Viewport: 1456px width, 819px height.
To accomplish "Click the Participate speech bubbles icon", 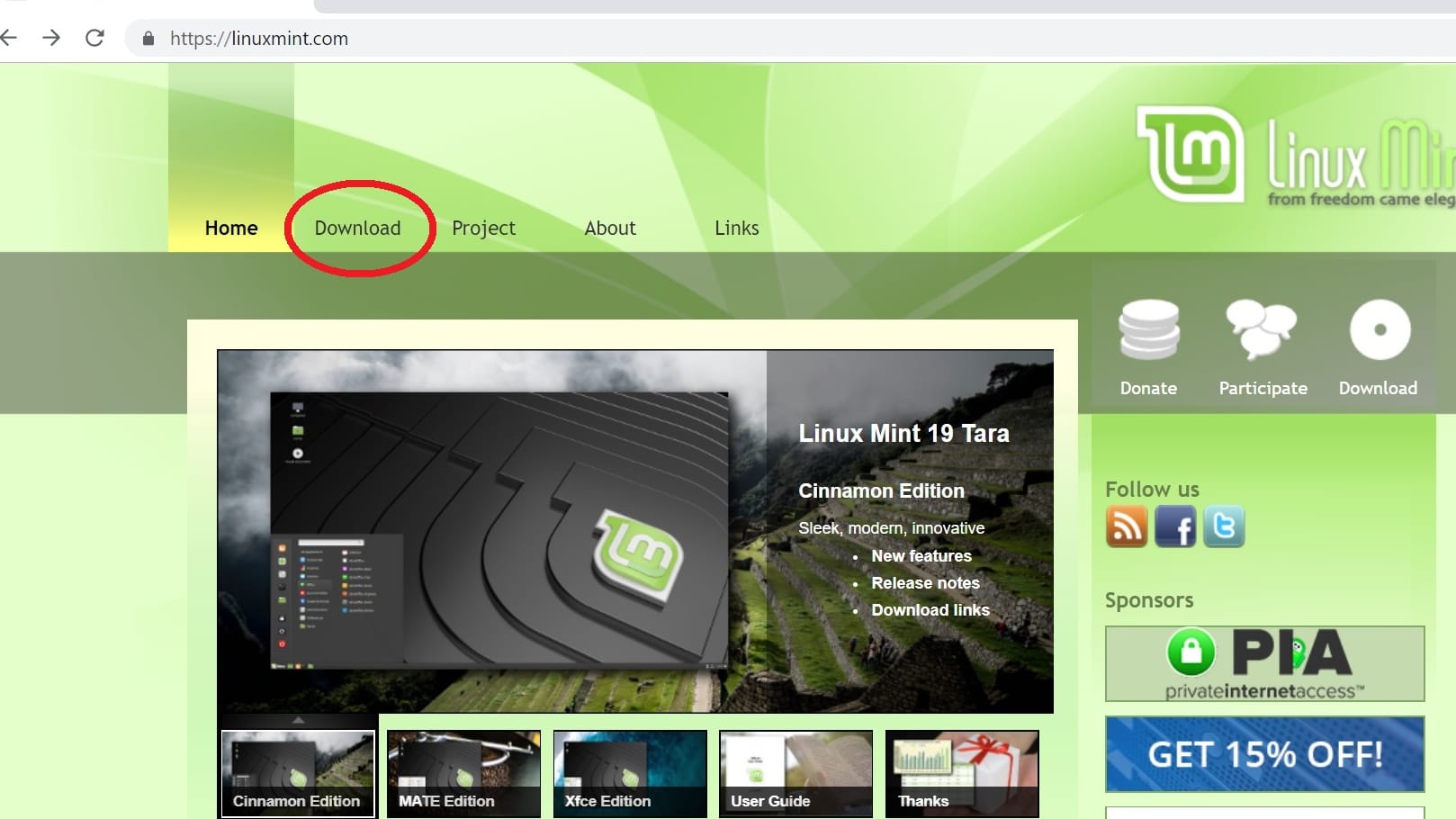I will click(1262, 329).
